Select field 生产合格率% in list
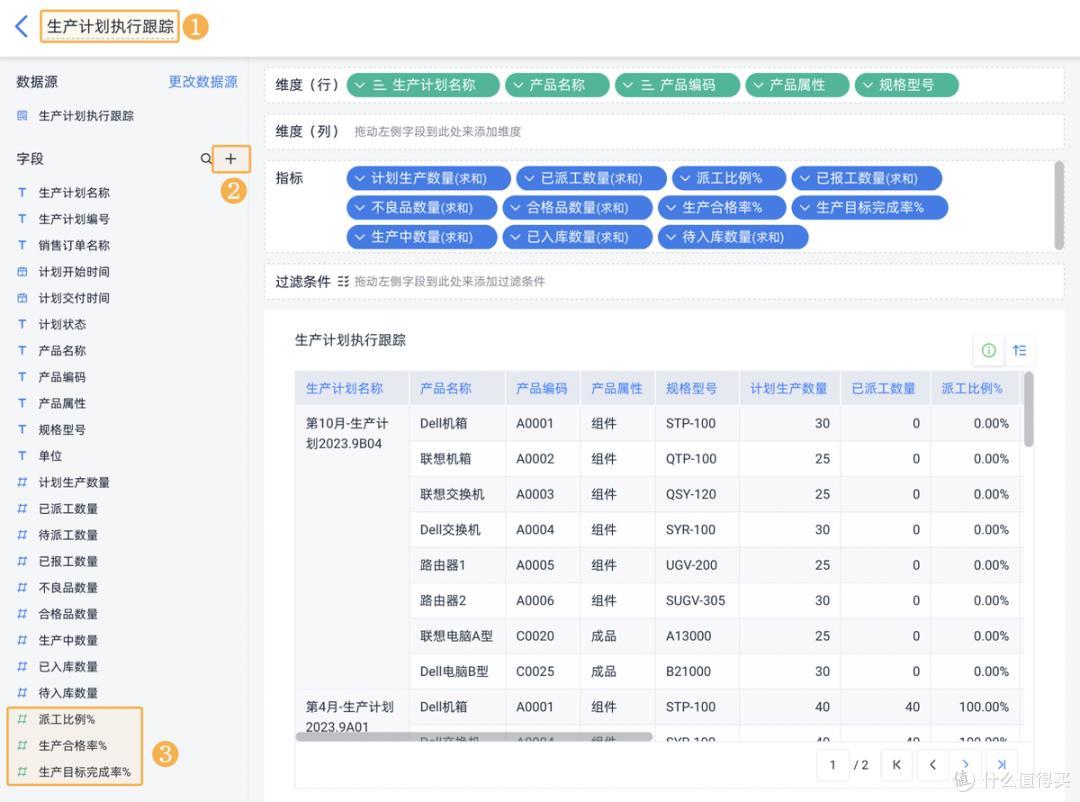This screenshot has width=1080, height=802. pos(72,746)
